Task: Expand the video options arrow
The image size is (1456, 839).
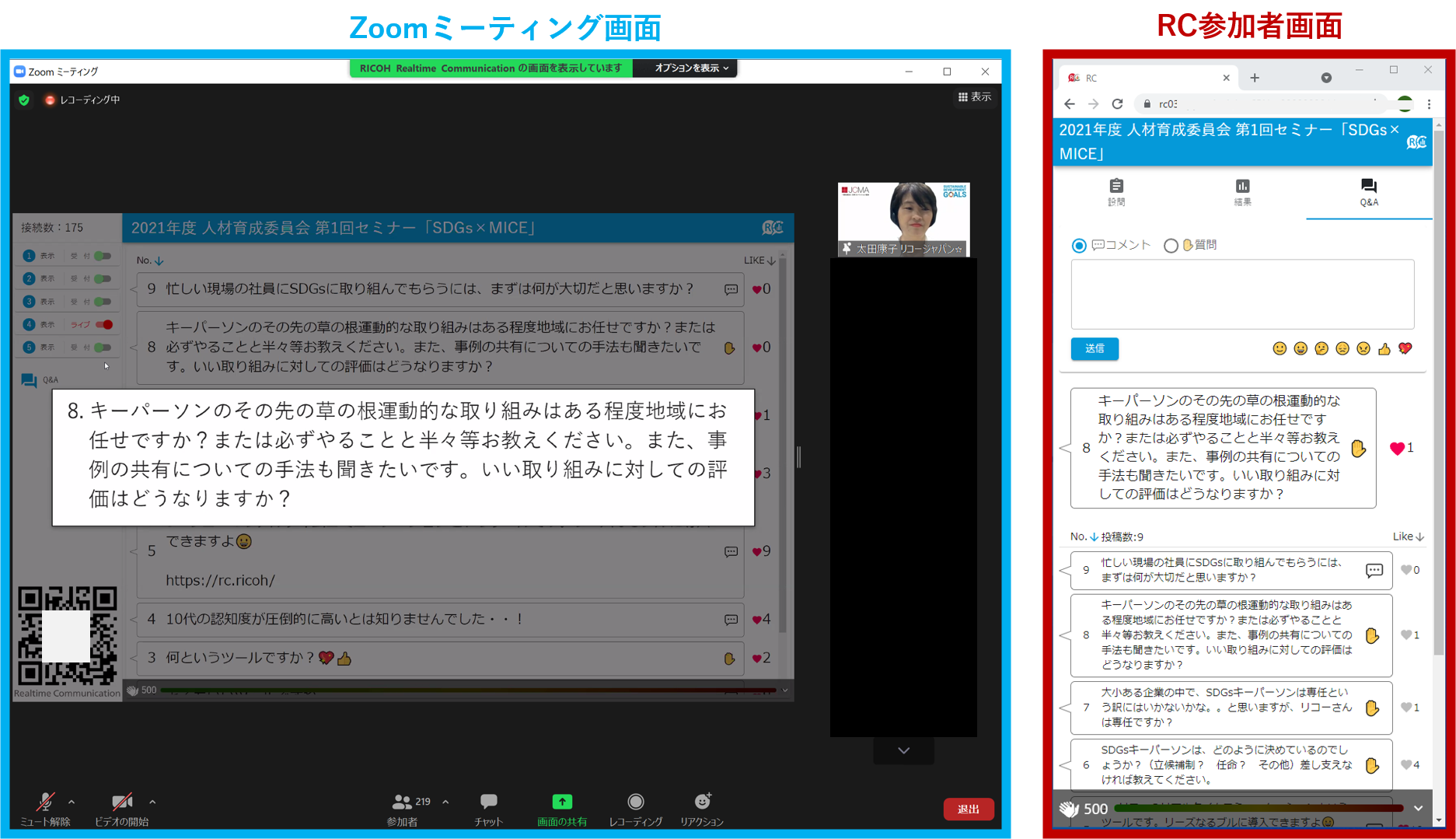Action: pos(152,802)
